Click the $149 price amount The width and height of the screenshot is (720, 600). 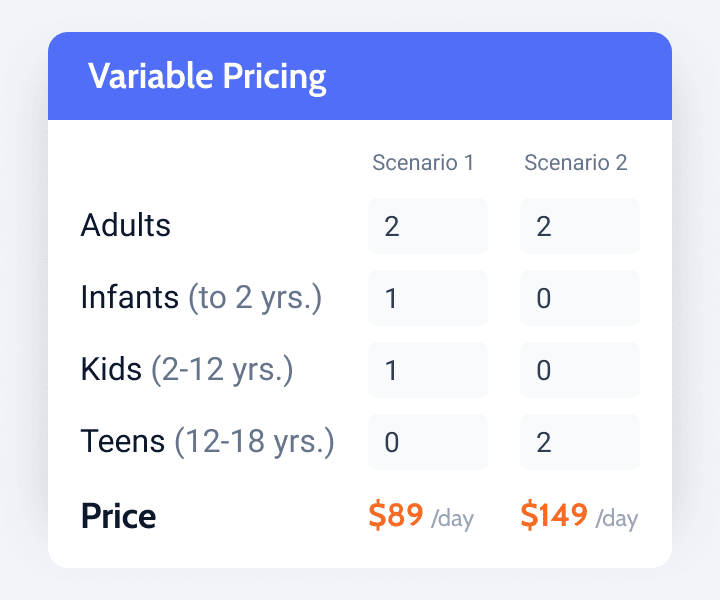[554, 515]
